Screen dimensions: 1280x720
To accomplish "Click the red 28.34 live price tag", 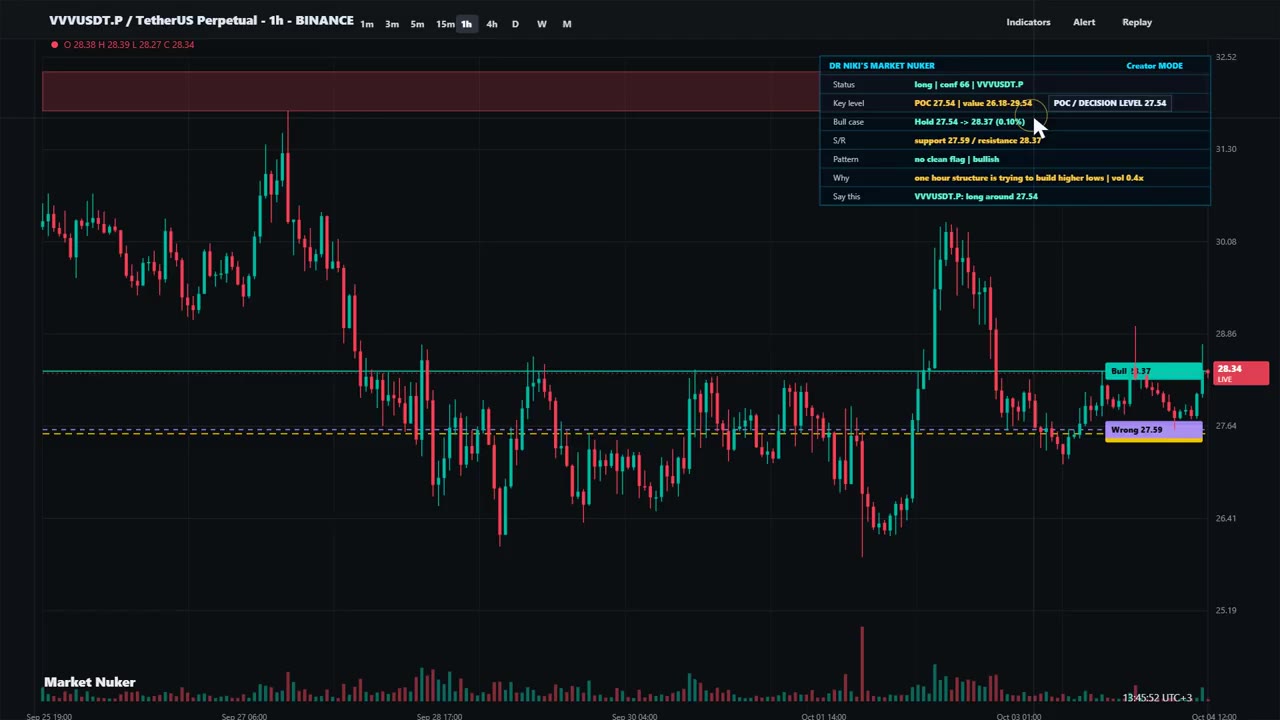I will (x=1241, y=373).
